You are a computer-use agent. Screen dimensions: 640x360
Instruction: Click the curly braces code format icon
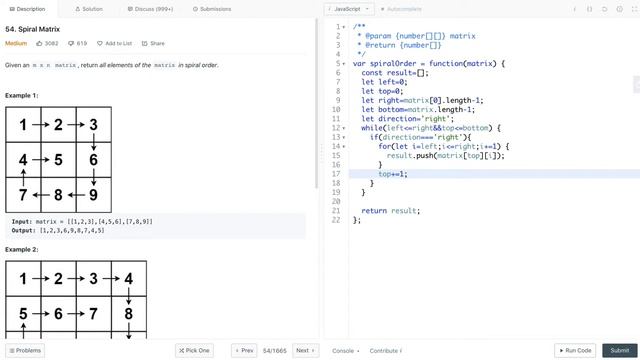(x=589, y=9)
